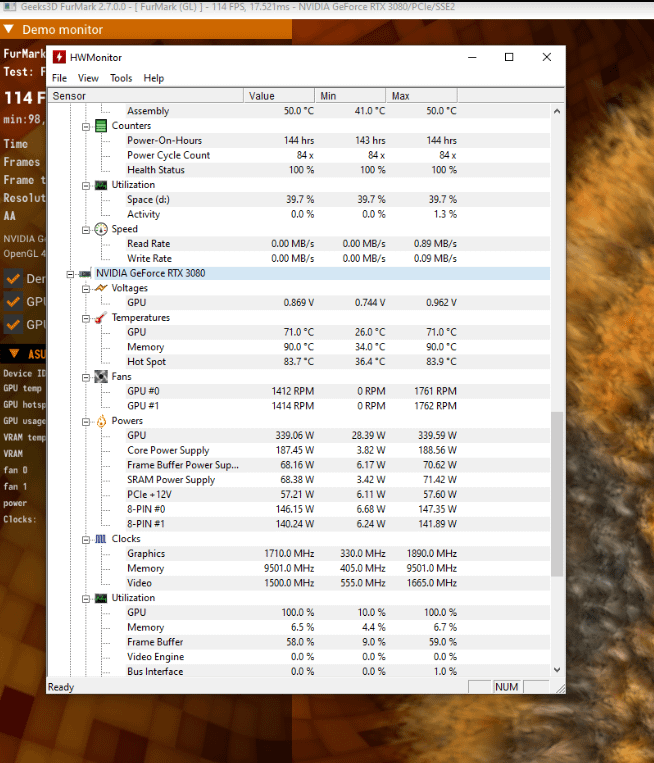Select the Power Cycle Count row
Viewport: 654px width, 763px height.
pos(337,155)
